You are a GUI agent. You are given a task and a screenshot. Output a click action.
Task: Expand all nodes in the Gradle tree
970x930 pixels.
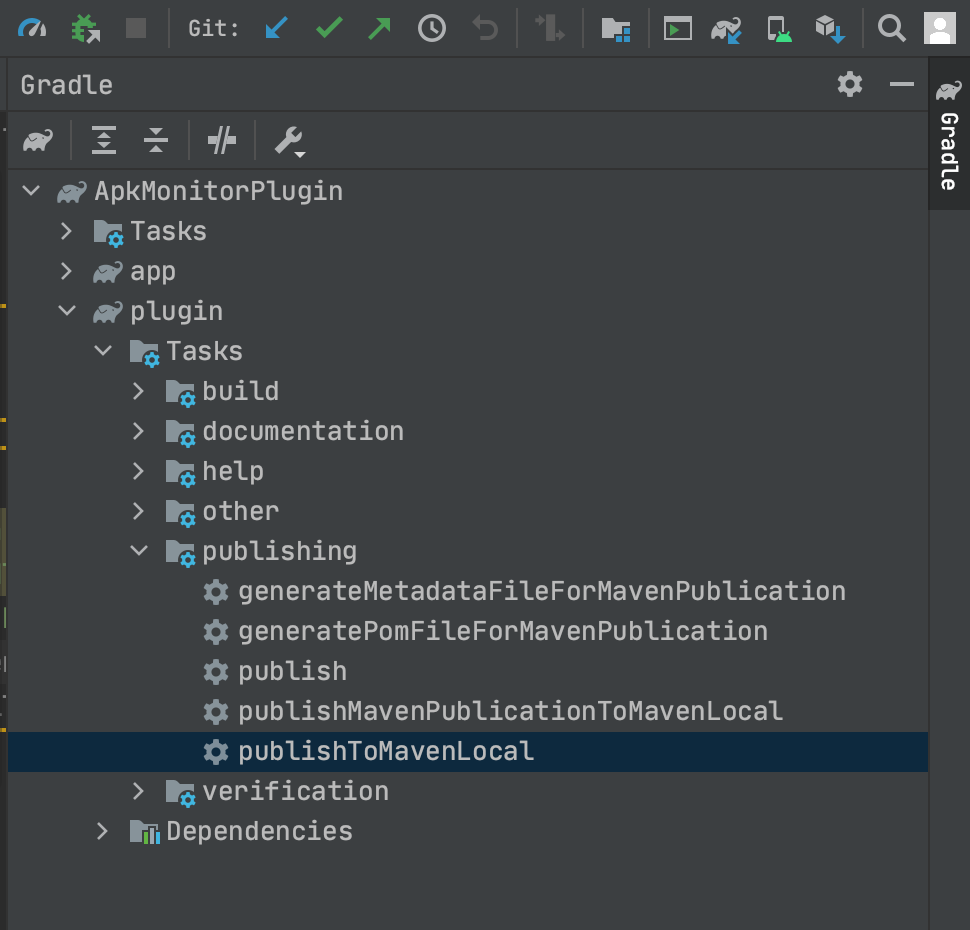click(x=102, y=141)
